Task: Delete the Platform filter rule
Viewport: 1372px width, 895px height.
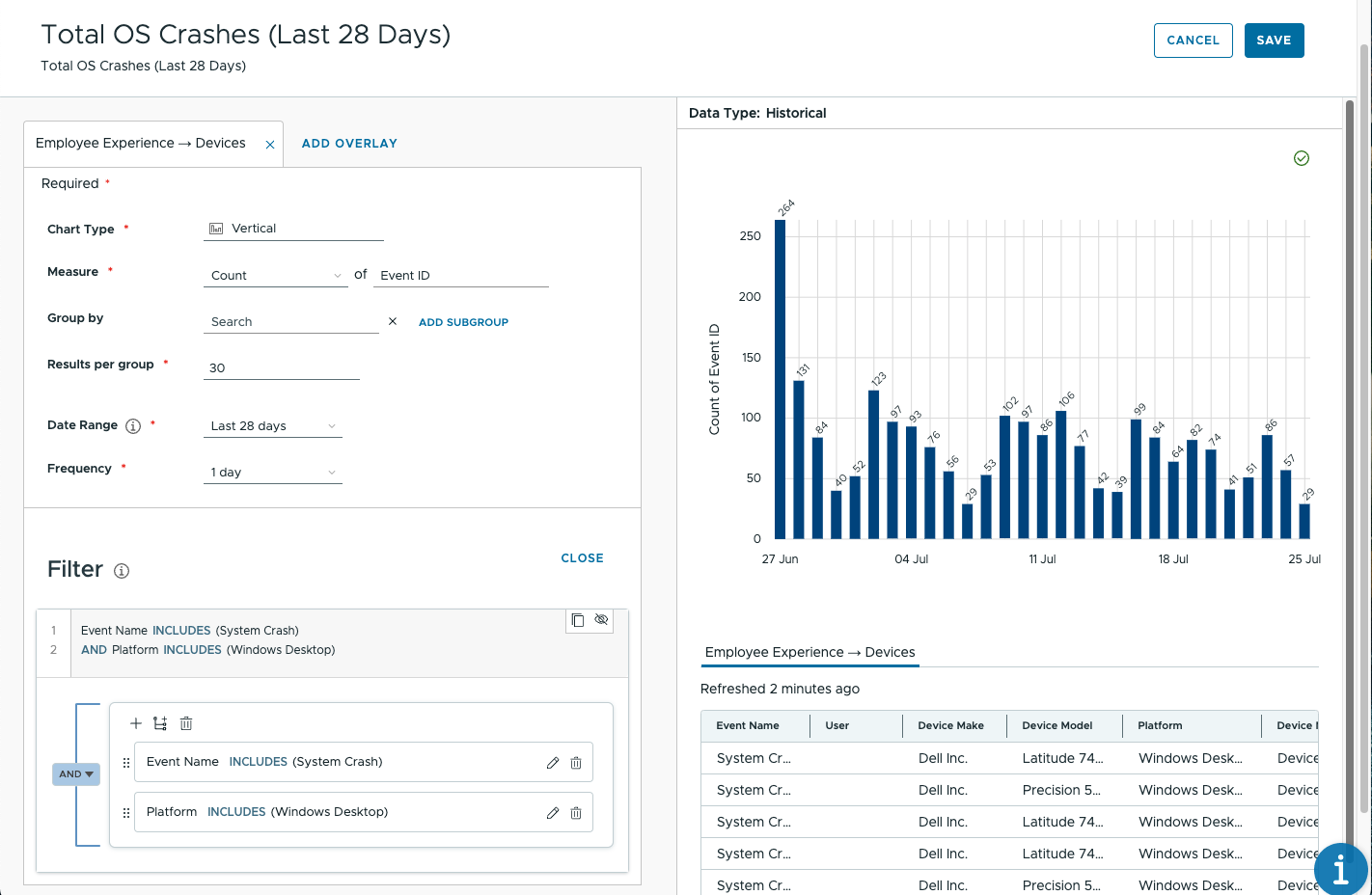Action: [x=576, y=813]
